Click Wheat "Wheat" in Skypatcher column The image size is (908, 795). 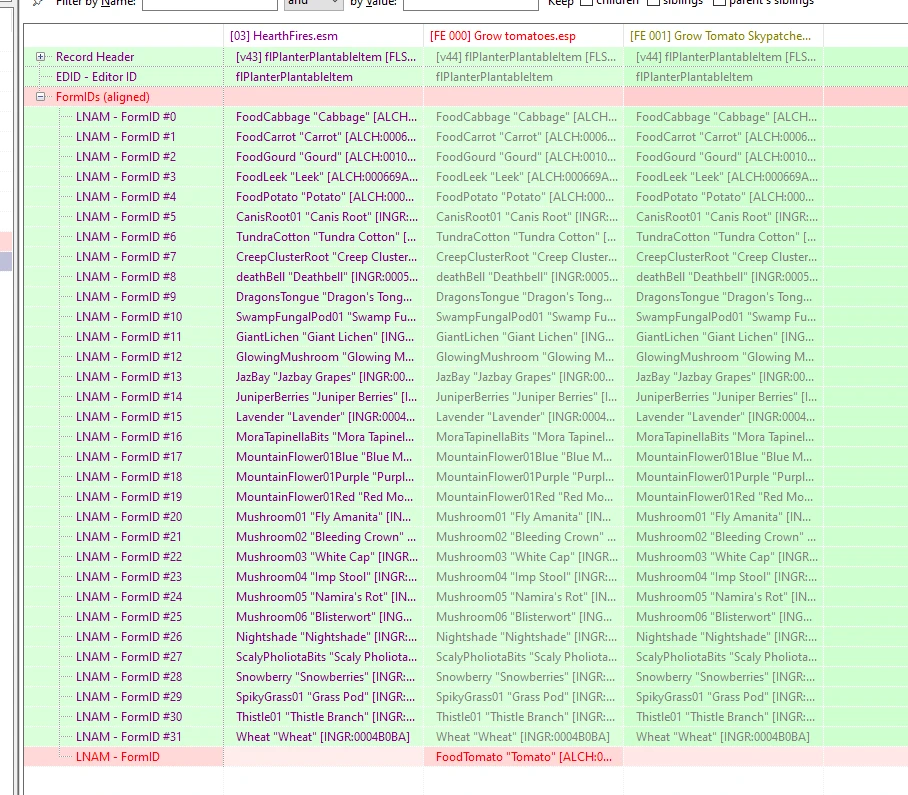click(723, 737)
